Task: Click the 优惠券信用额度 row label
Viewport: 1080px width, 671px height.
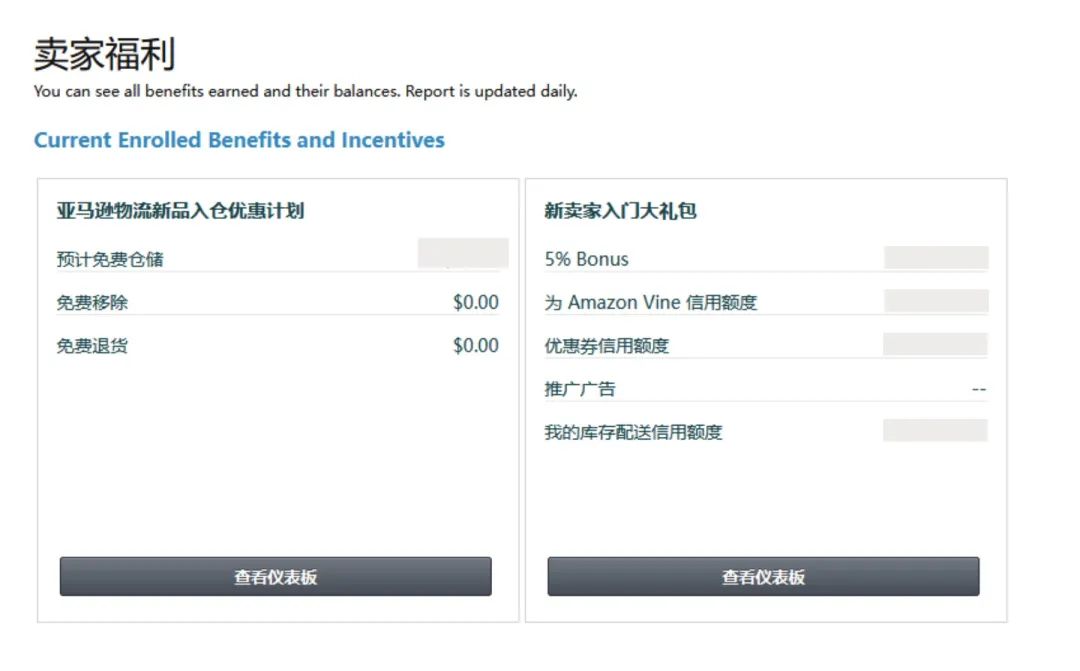Action: click(606, 346)
